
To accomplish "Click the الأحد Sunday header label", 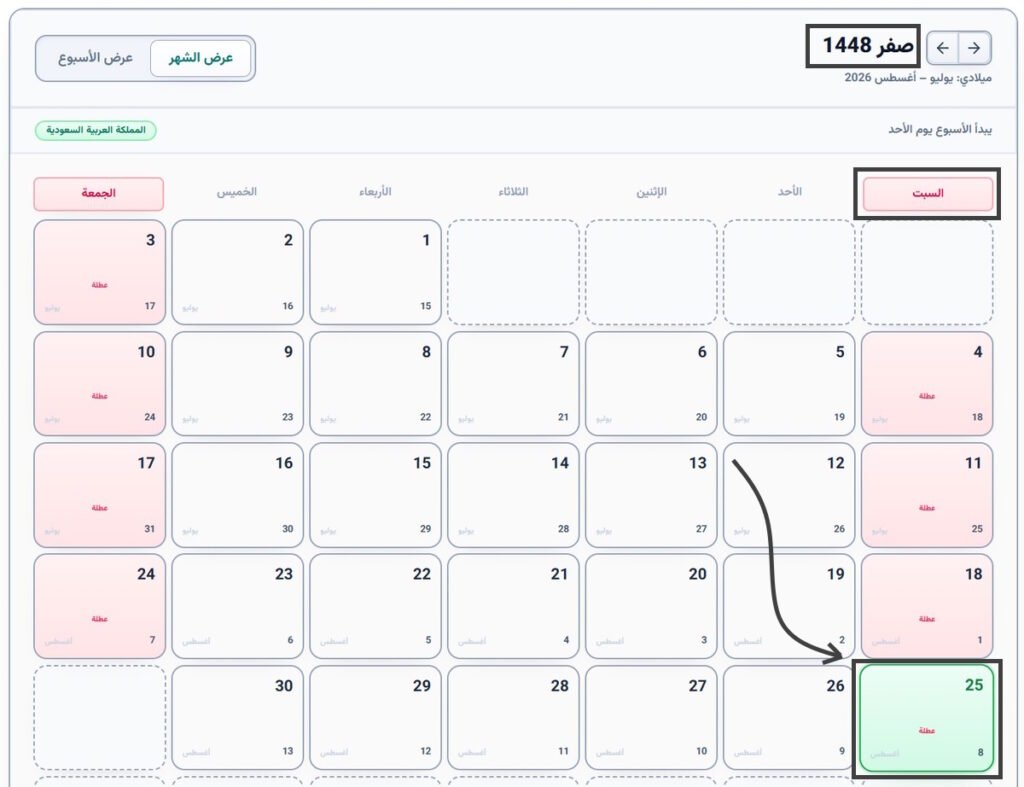I will (790, 191).
